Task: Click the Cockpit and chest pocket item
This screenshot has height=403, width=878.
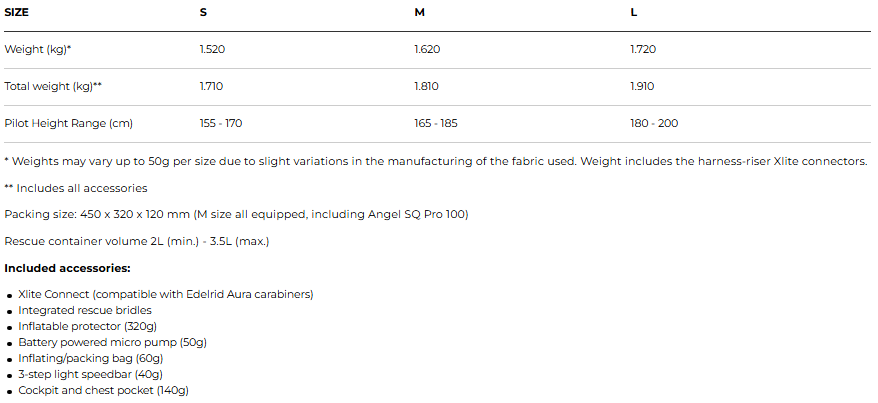Action: tap(103, 390)
